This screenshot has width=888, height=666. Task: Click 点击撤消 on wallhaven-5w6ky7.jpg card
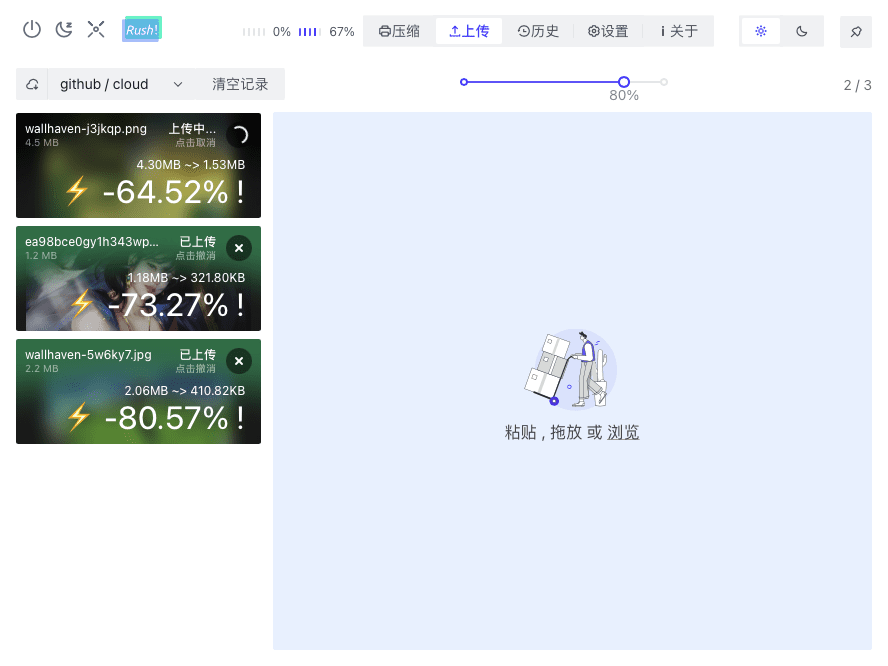[x=195, y=369]
